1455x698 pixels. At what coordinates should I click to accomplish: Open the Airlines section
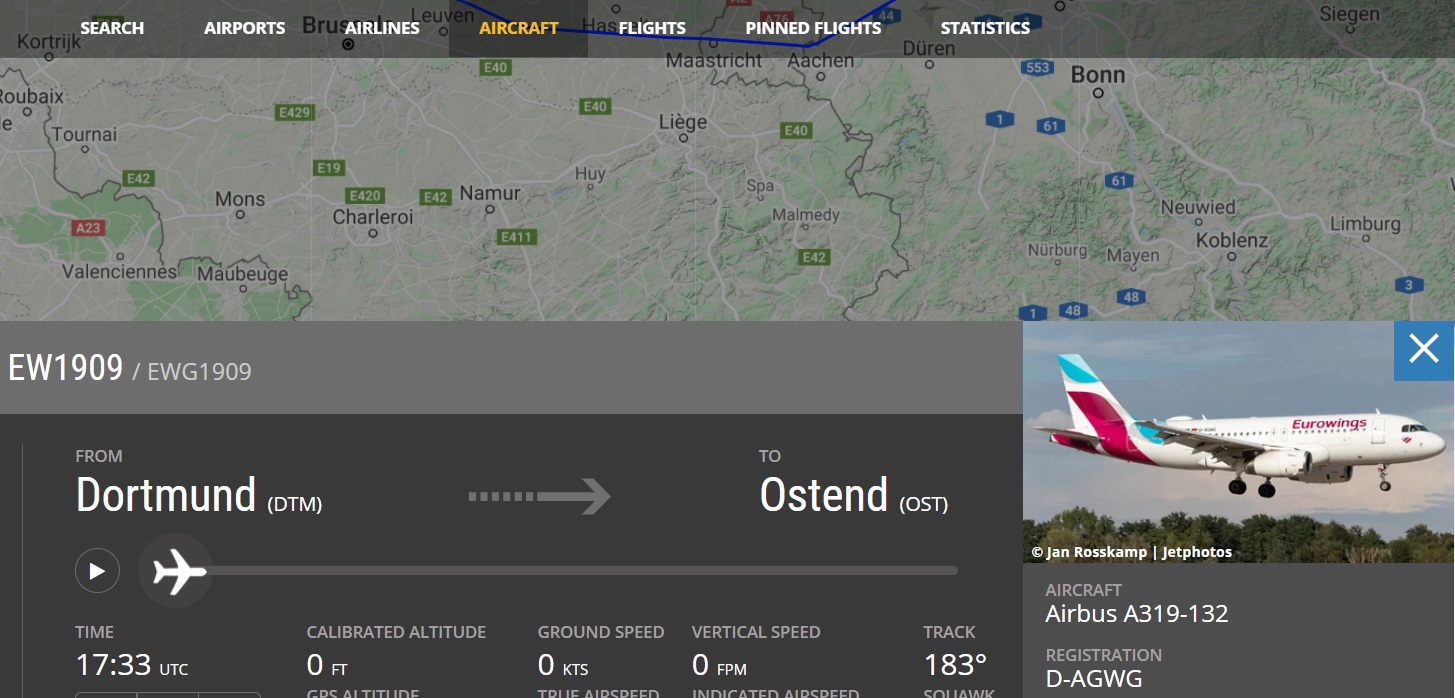click(382, 28)
